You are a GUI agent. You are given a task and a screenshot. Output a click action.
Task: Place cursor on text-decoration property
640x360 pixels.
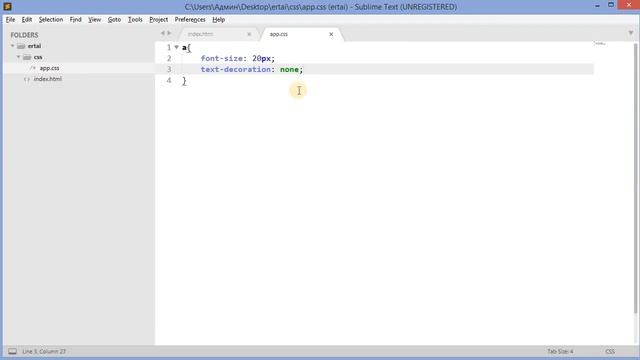(x=236, y=69)
